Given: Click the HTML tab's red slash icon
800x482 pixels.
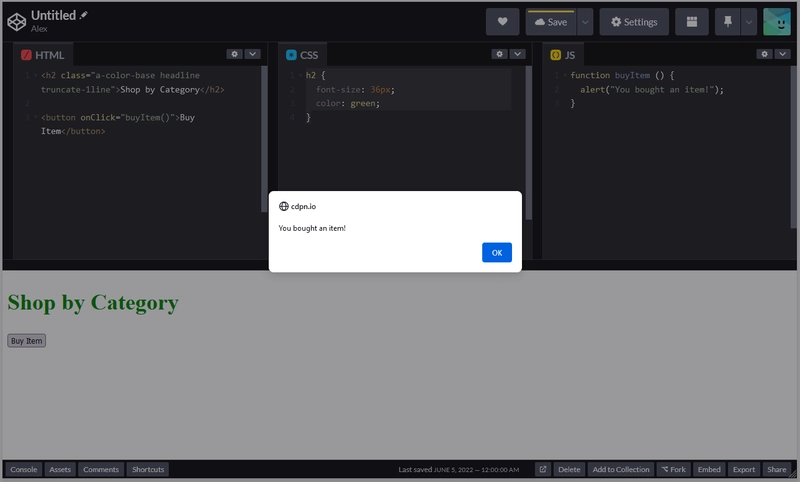Looking at the screenshot, I should [x=27, y=55].
